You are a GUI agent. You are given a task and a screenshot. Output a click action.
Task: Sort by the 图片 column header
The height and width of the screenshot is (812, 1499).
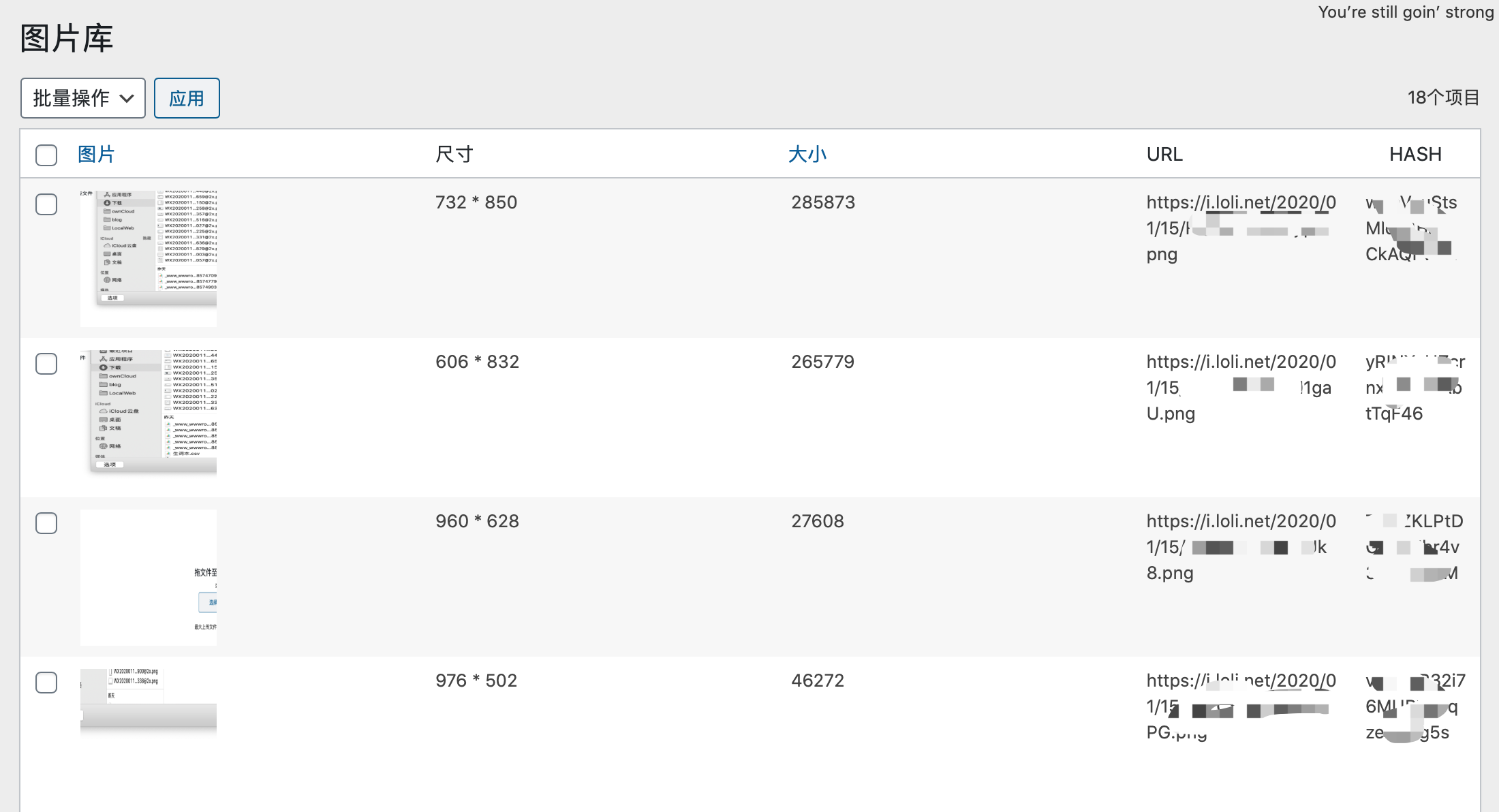tap(96, 155)
